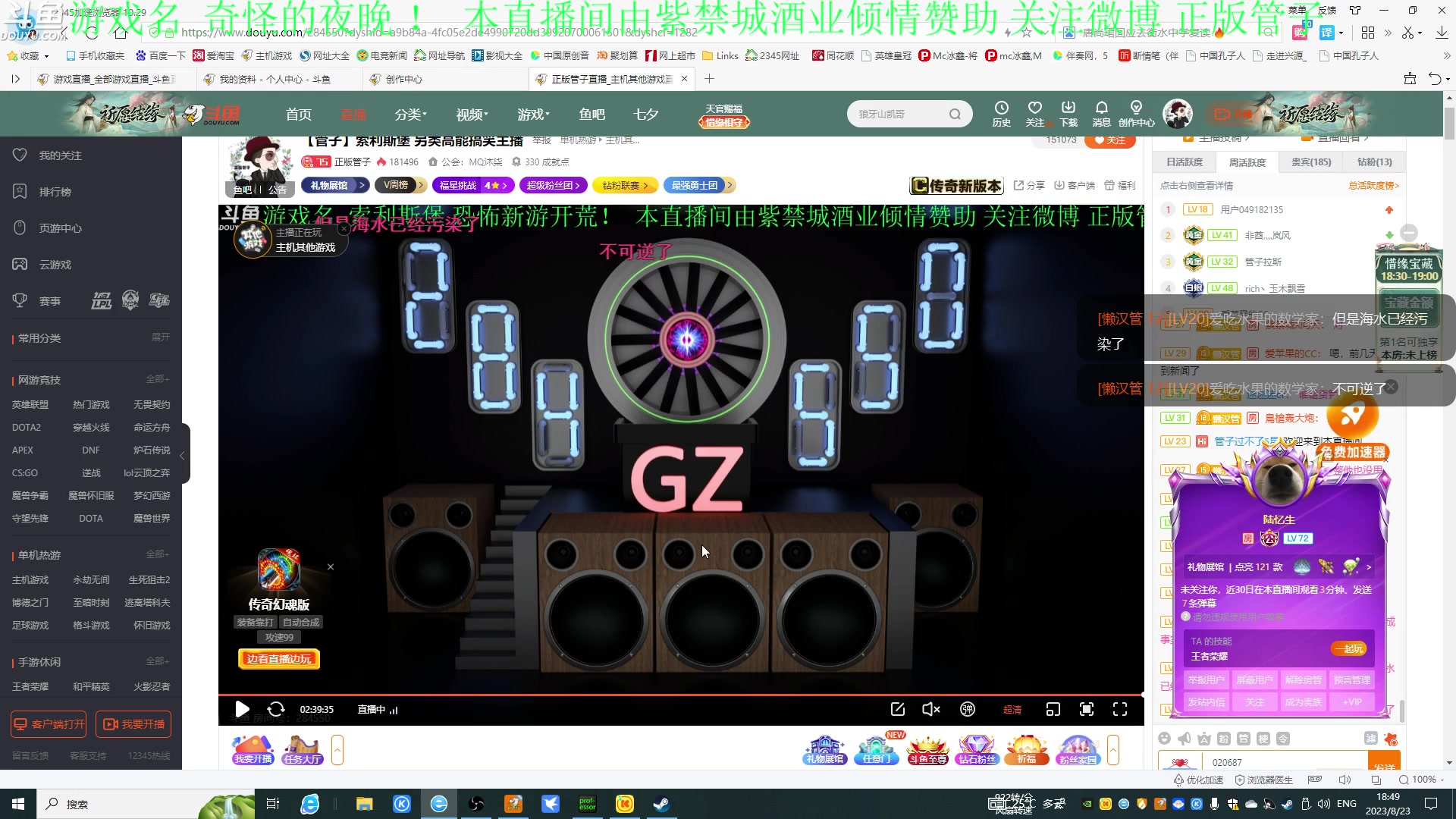Image resolution: width=1456 pixels, height=819 pixels.
Task: Play the live stream video
Action: (242, 709)
